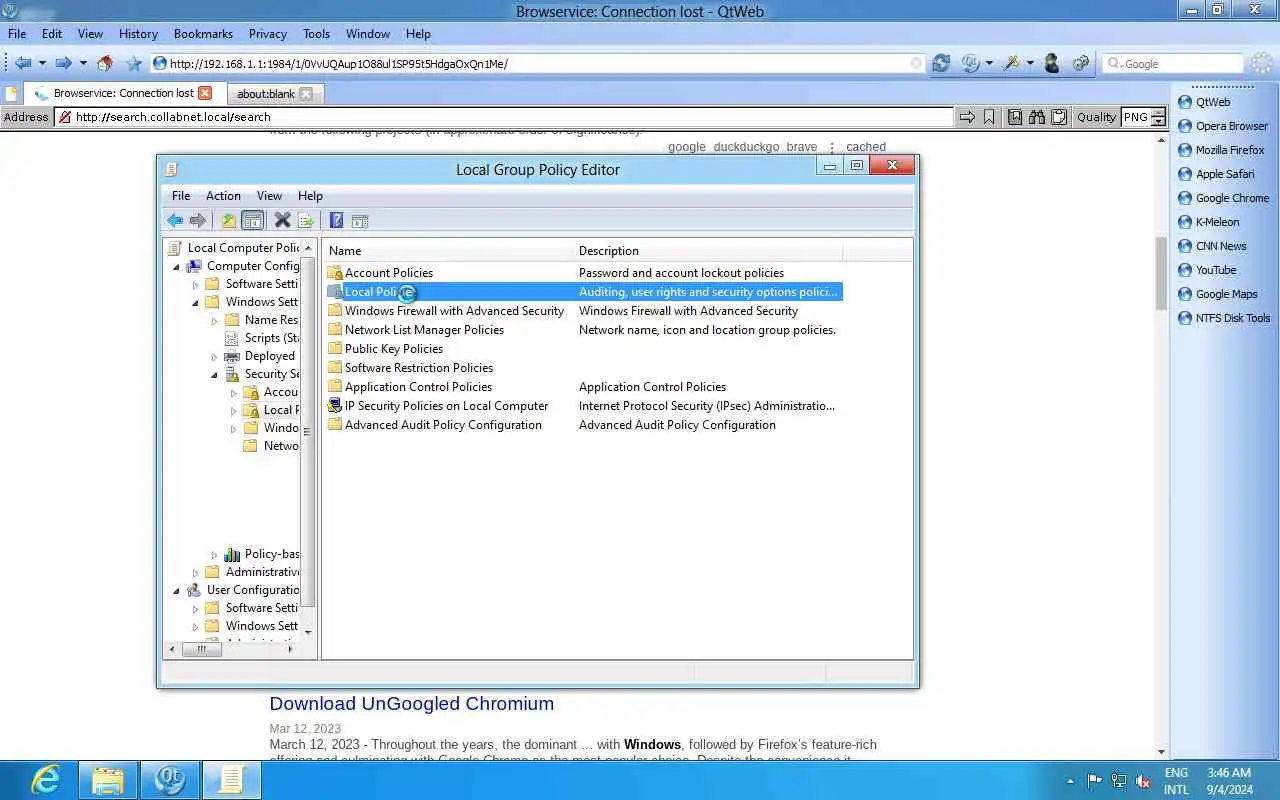Collapse the Security Settings node
Viewport: 1280px width, 800px height.
point(214,374)
